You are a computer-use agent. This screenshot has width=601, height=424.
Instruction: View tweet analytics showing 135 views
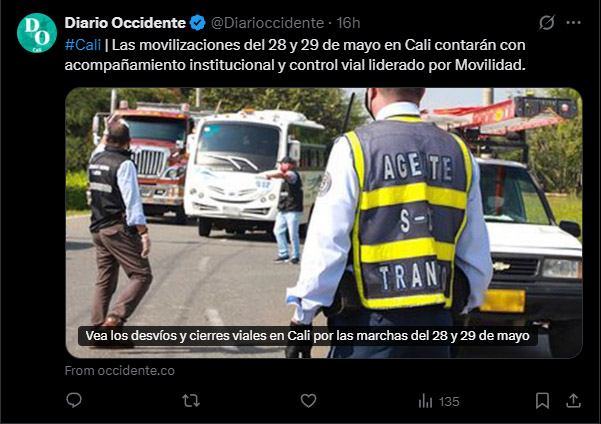pyautogui.click(x=439, y=401)
